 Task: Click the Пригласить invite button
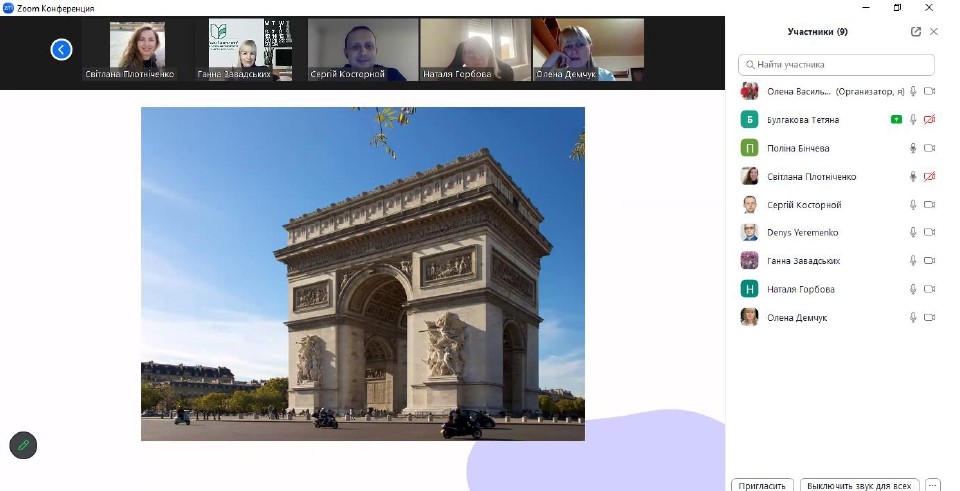[x=762, y=485]
